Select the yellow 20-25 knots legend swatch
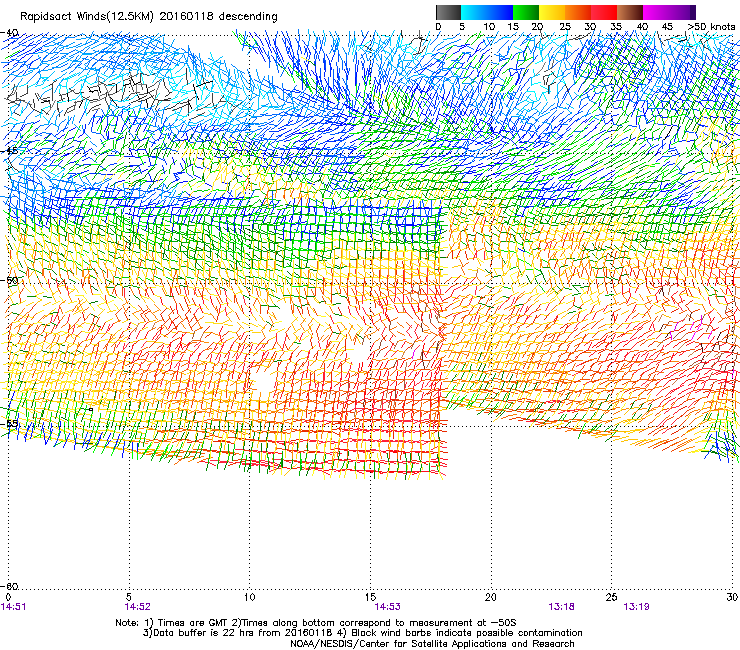The width and height of the screenshot is (740, 650). click(552, 12)
